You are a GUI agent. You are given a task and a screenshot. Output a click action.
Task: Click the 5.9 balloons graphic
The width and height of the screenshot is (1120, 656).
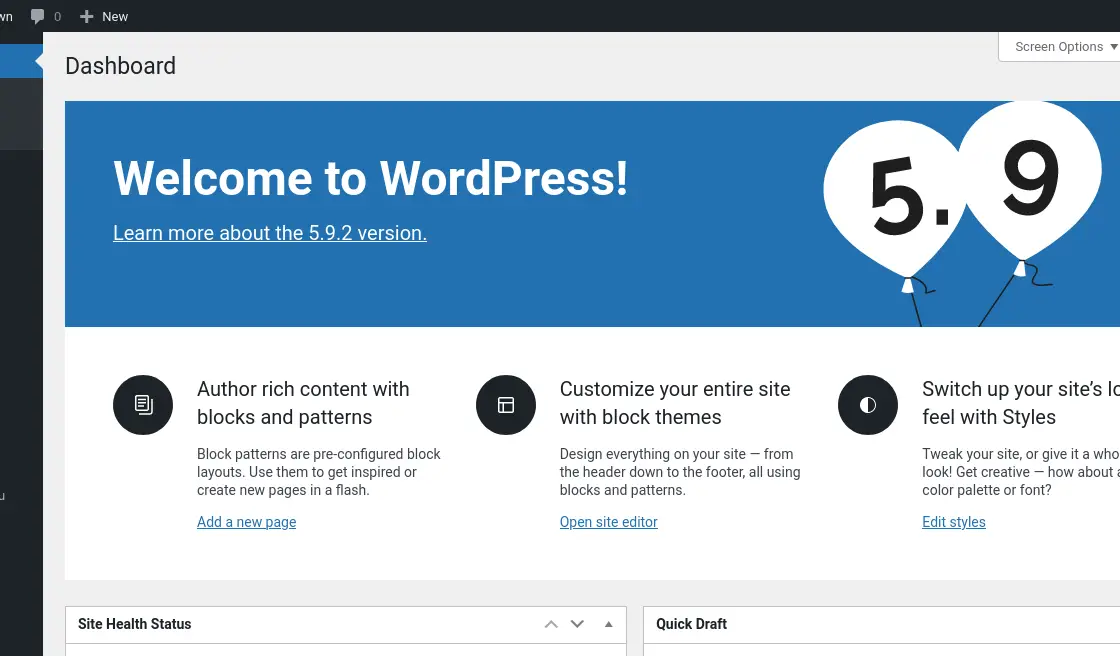(962, 214)
